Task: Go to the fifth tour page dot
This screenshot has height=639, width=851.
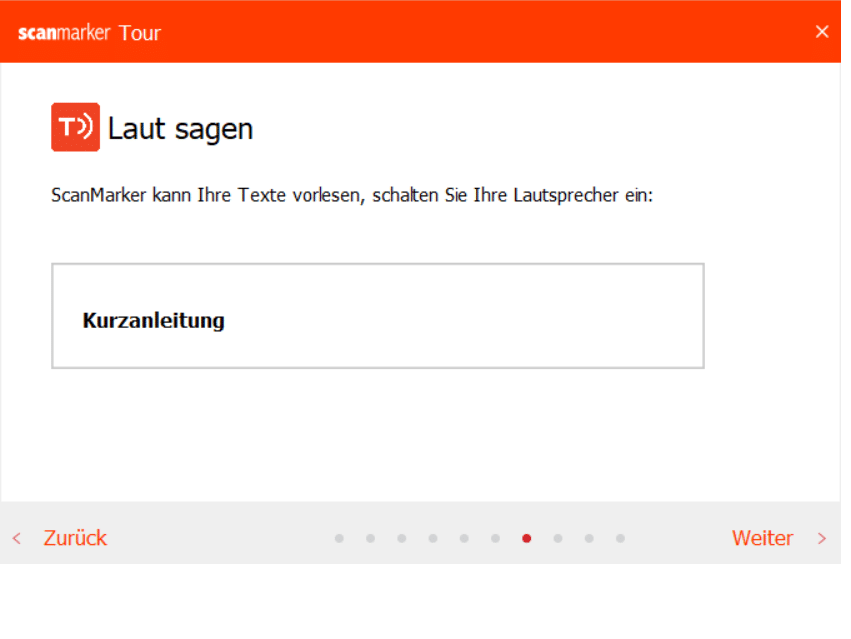Action: 464,538
